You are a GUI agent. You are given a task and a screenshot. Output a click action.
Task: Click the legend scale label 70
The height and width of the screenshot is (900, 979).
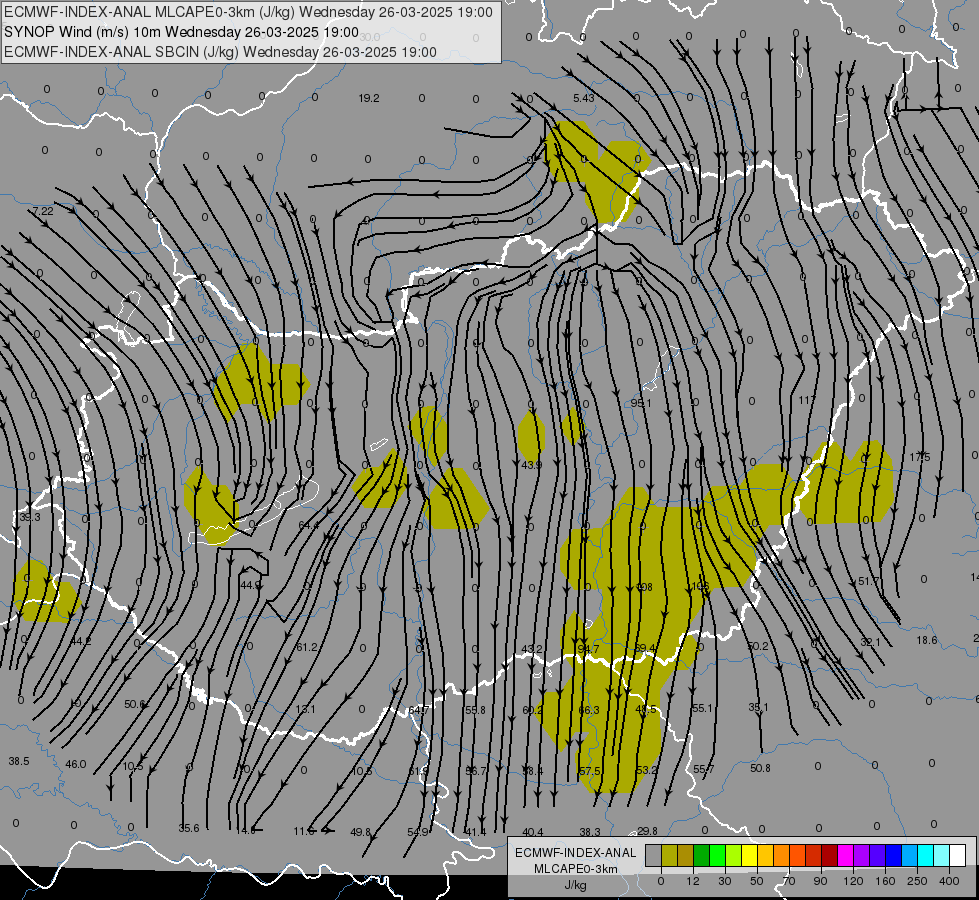789,881
